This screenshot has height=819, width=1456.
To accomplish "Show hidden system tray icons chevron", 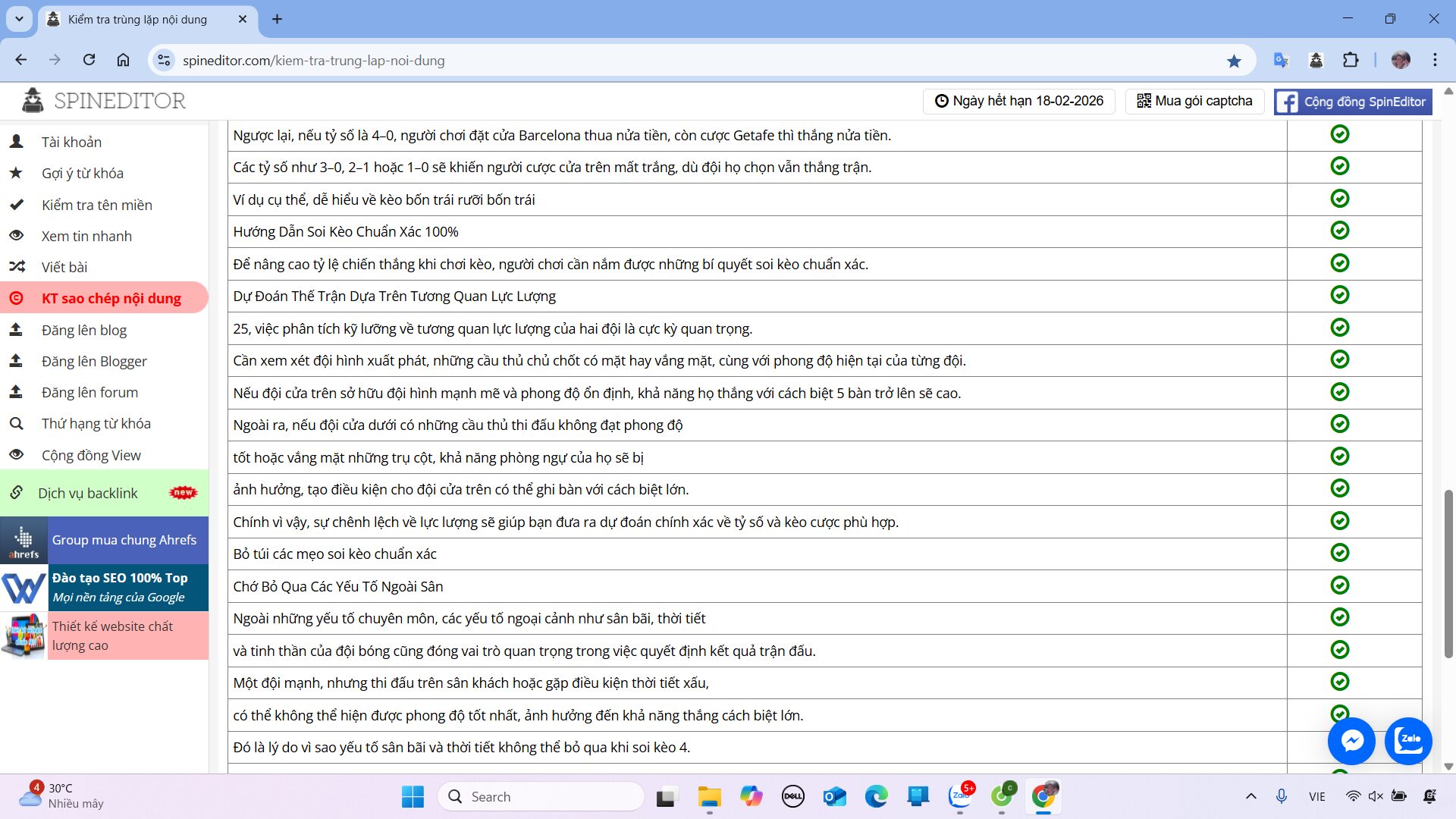I will pos(1251,796).
